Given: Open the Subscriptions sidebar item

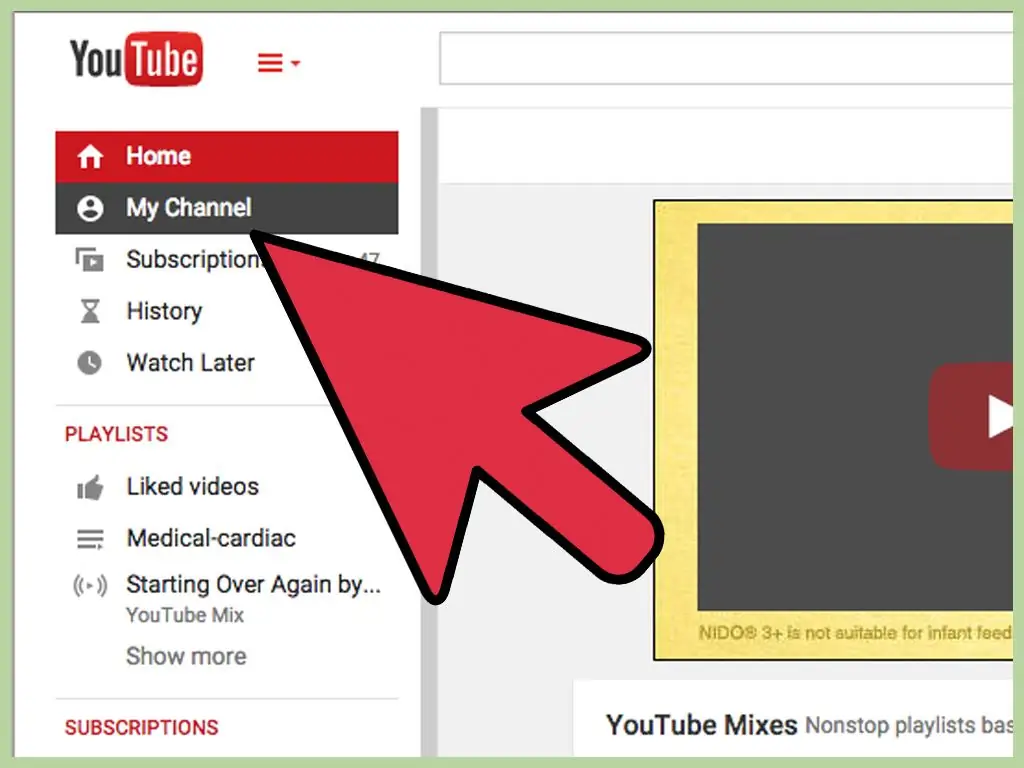Looking at the screenshot, I should point(227,260).
